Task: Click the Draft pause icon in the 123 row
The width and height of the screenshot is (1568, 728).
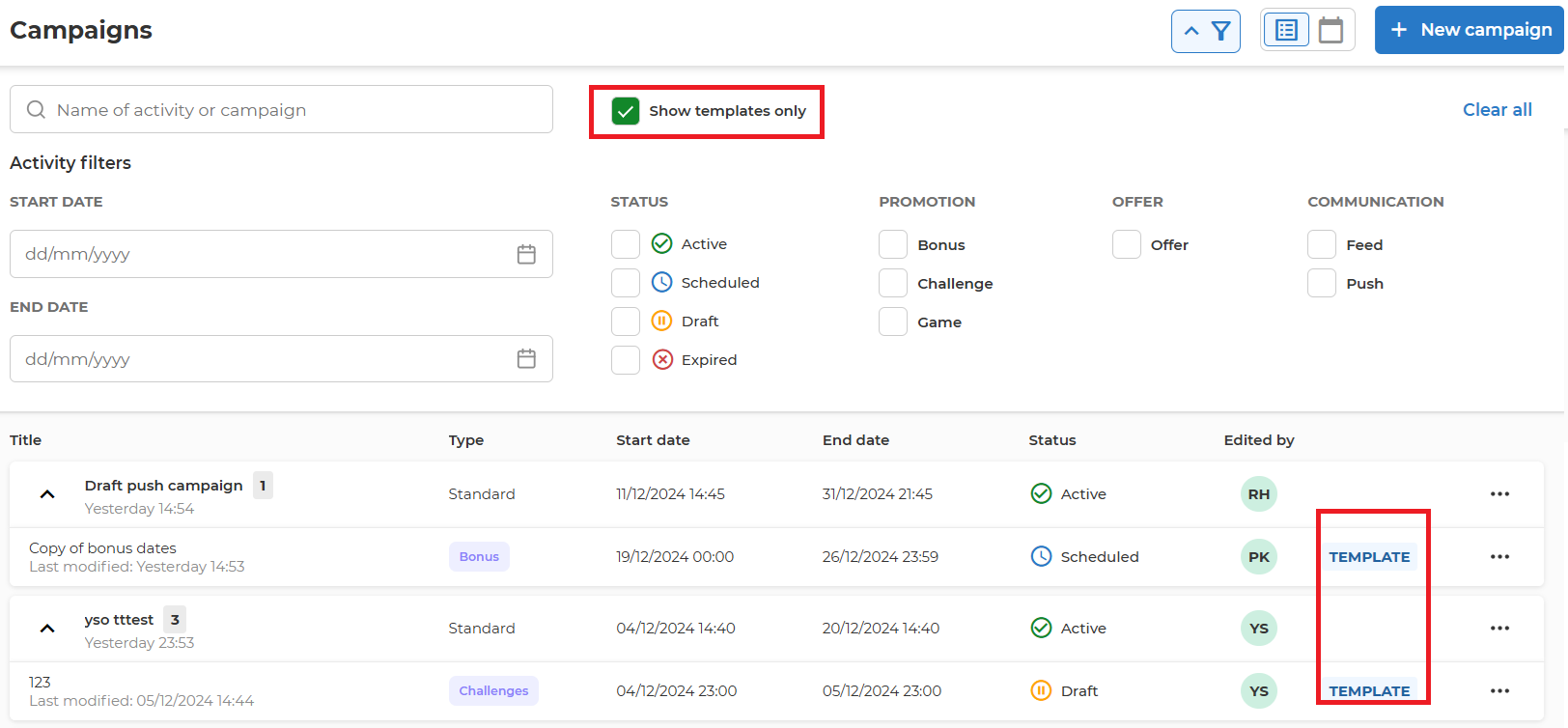Action: [1041, 690]
